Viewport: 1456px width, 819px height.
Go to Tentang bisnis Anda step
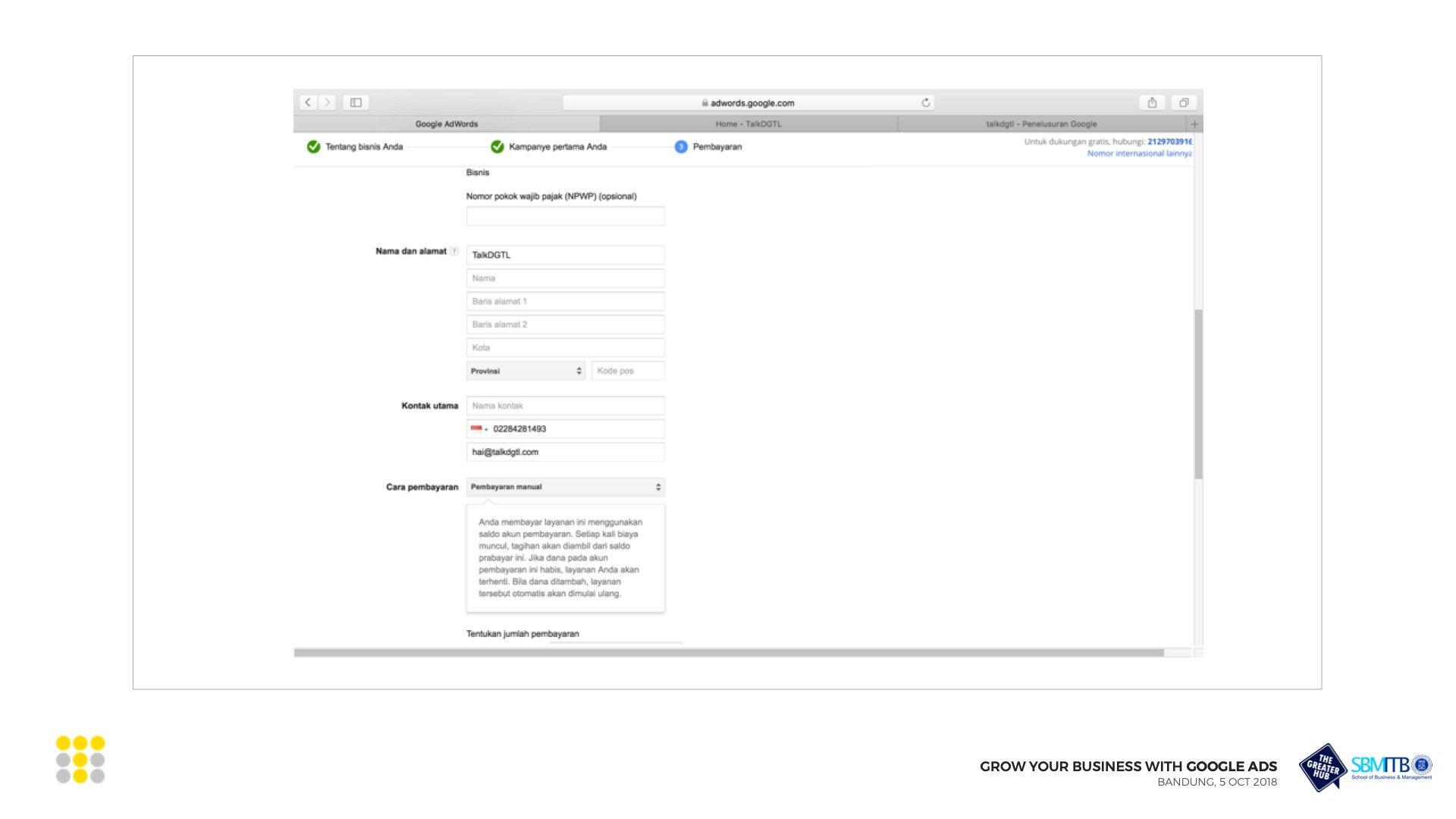coord(363,147)
